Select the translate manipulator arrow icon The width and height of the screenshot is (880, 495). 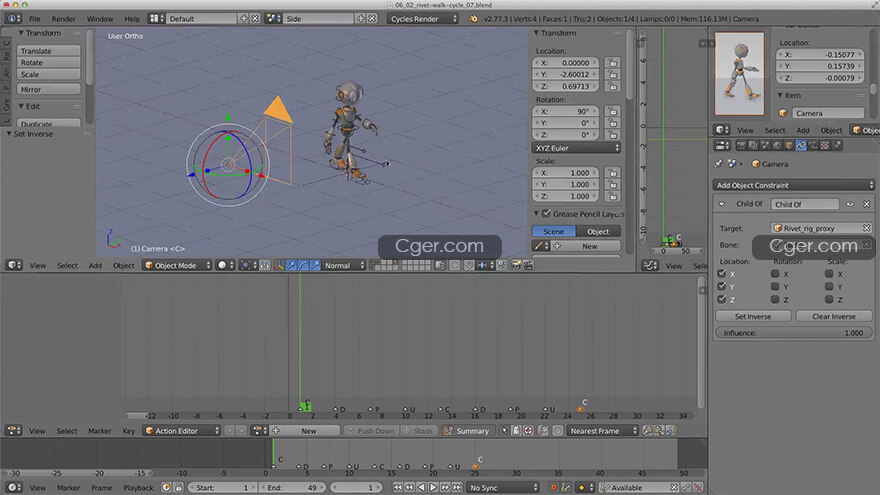point(291,265)
